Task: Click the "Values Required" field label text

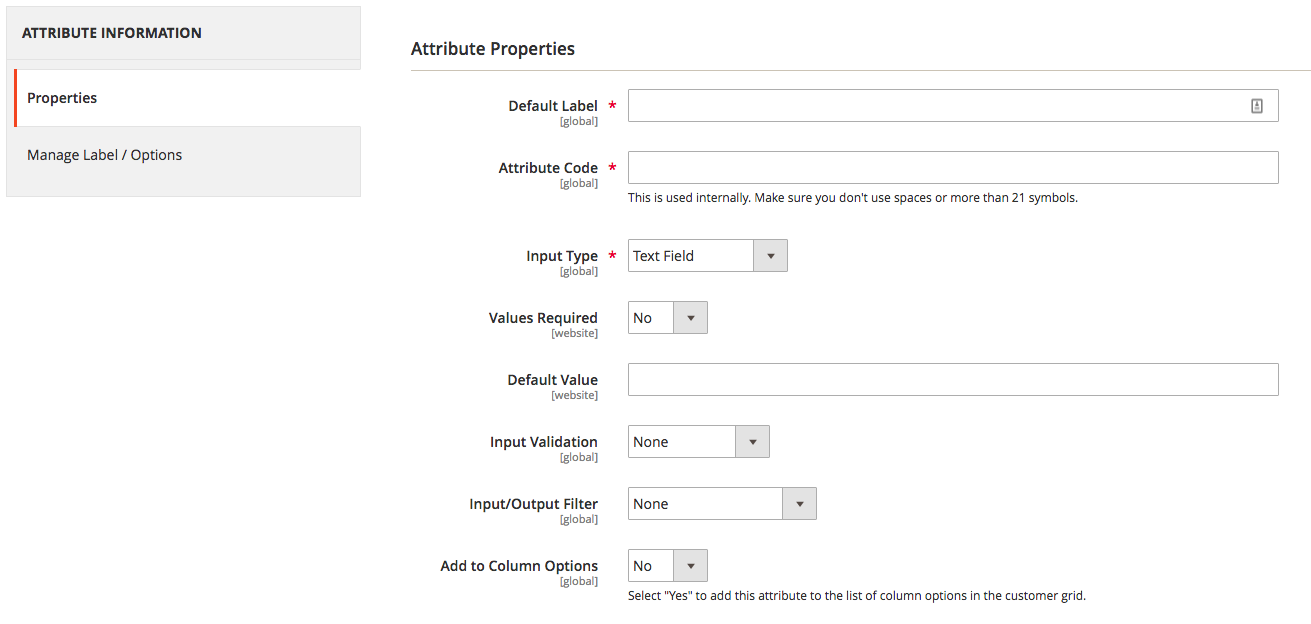Action: click(x=543, y=318)
